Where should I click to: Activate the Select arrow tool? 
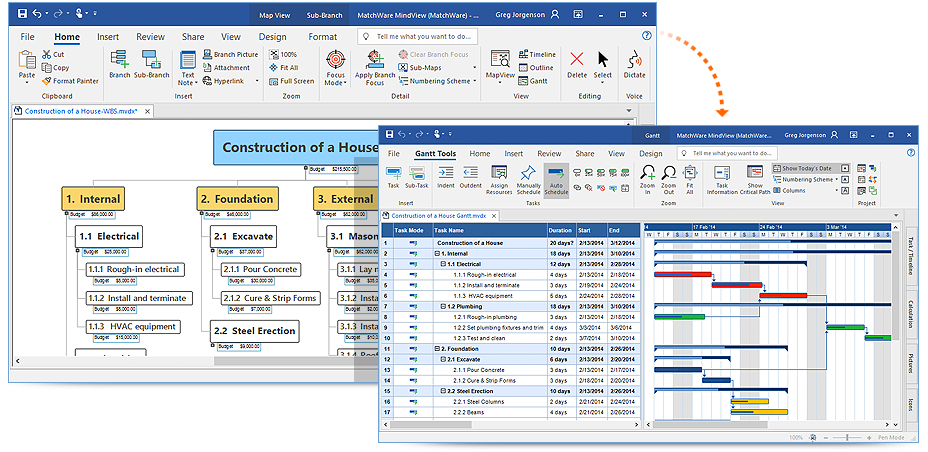point(602,60)
